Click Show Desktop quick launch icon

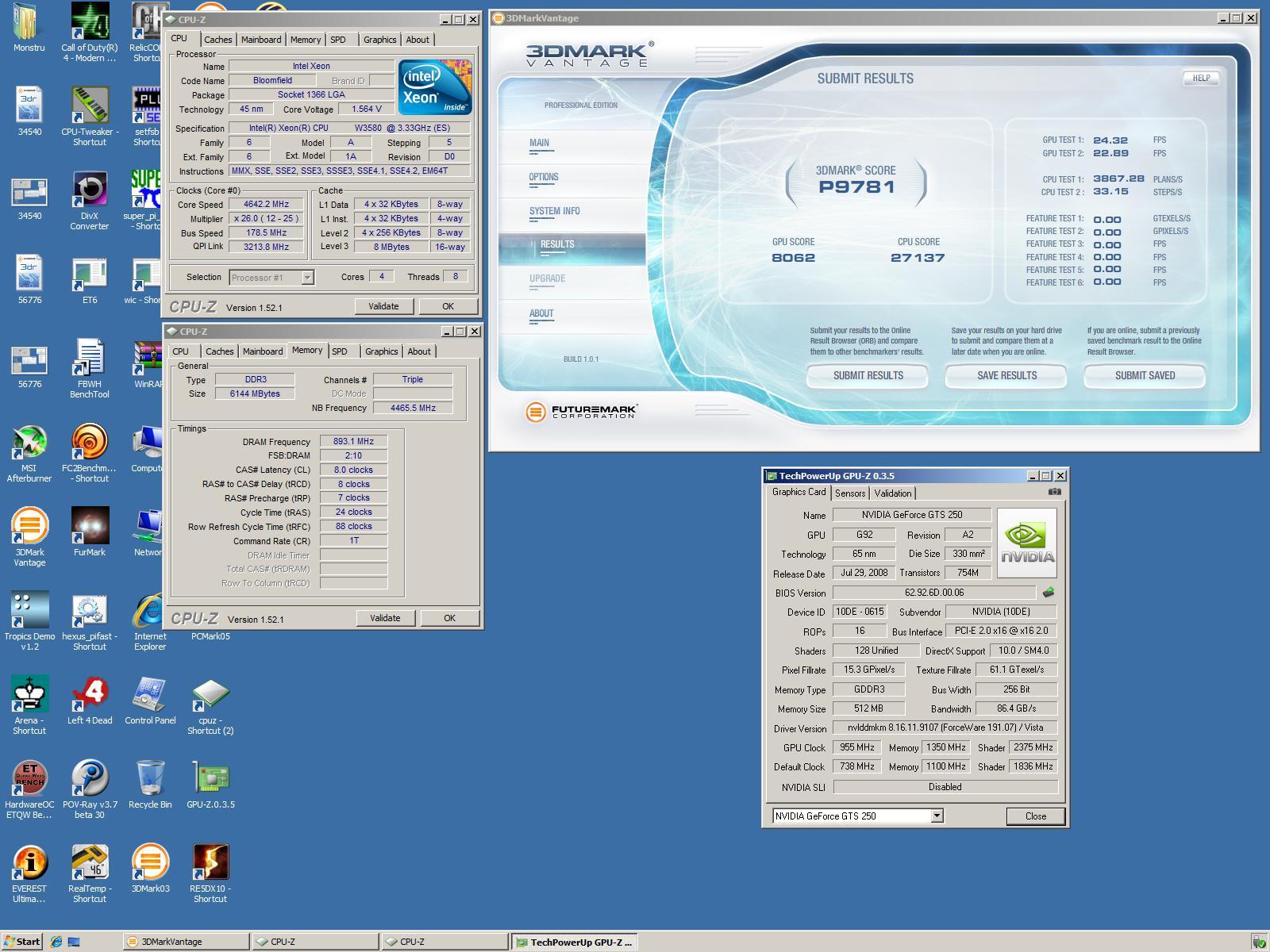click(x=74, y=942)
